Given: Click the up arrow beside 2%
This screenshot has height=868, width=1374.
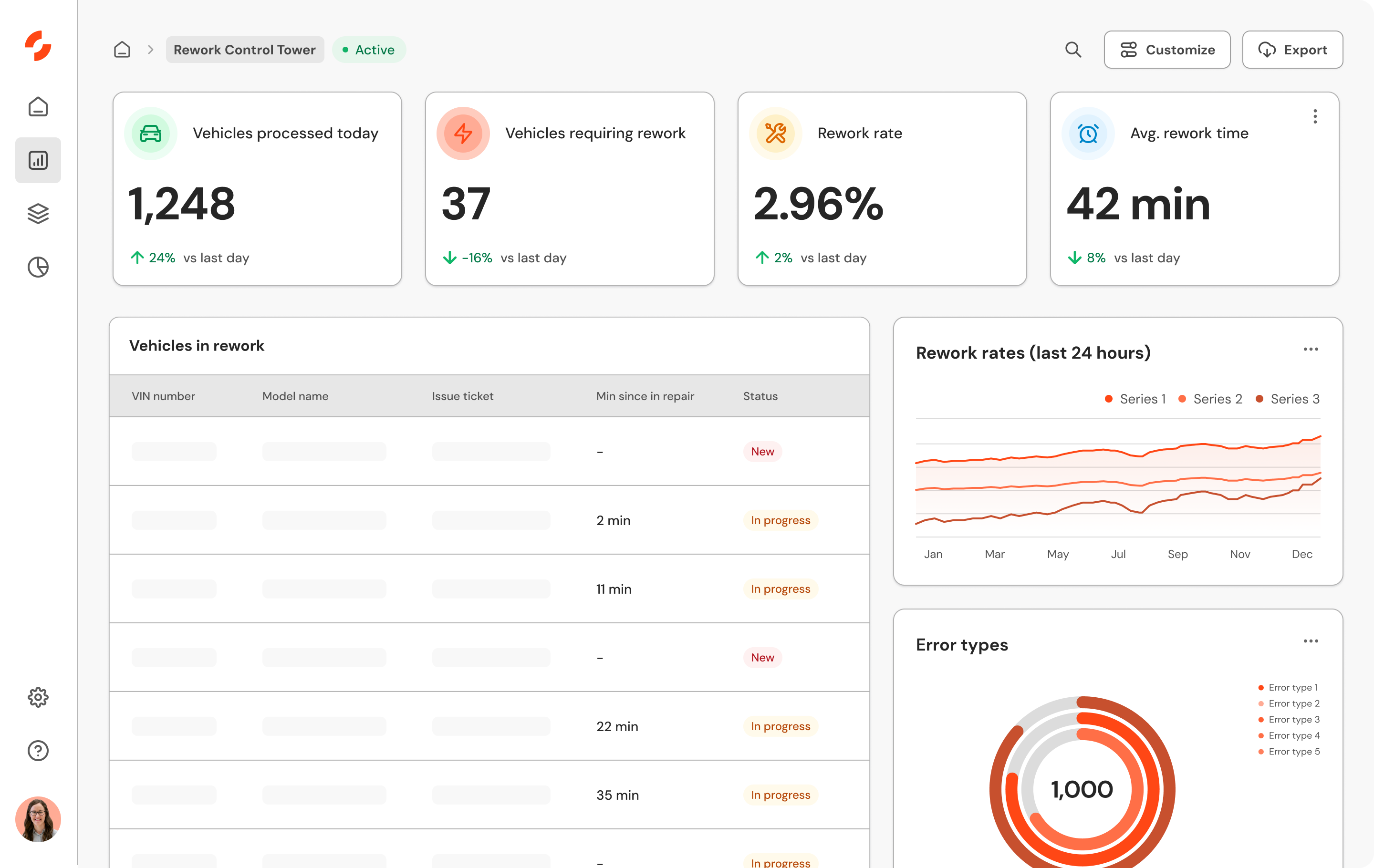Looking at the screenshot, I should point(762,258).
